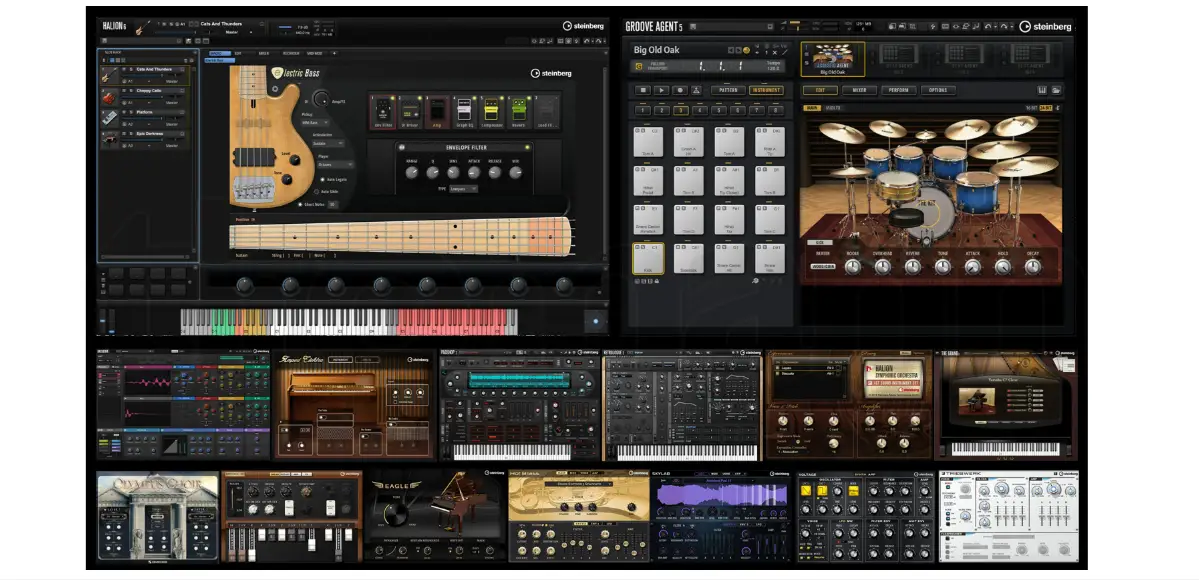The width and height of the screenshot is (1199, 580).
Task: Select the Graph EQ pedal icon
Action: click(464, 110)
